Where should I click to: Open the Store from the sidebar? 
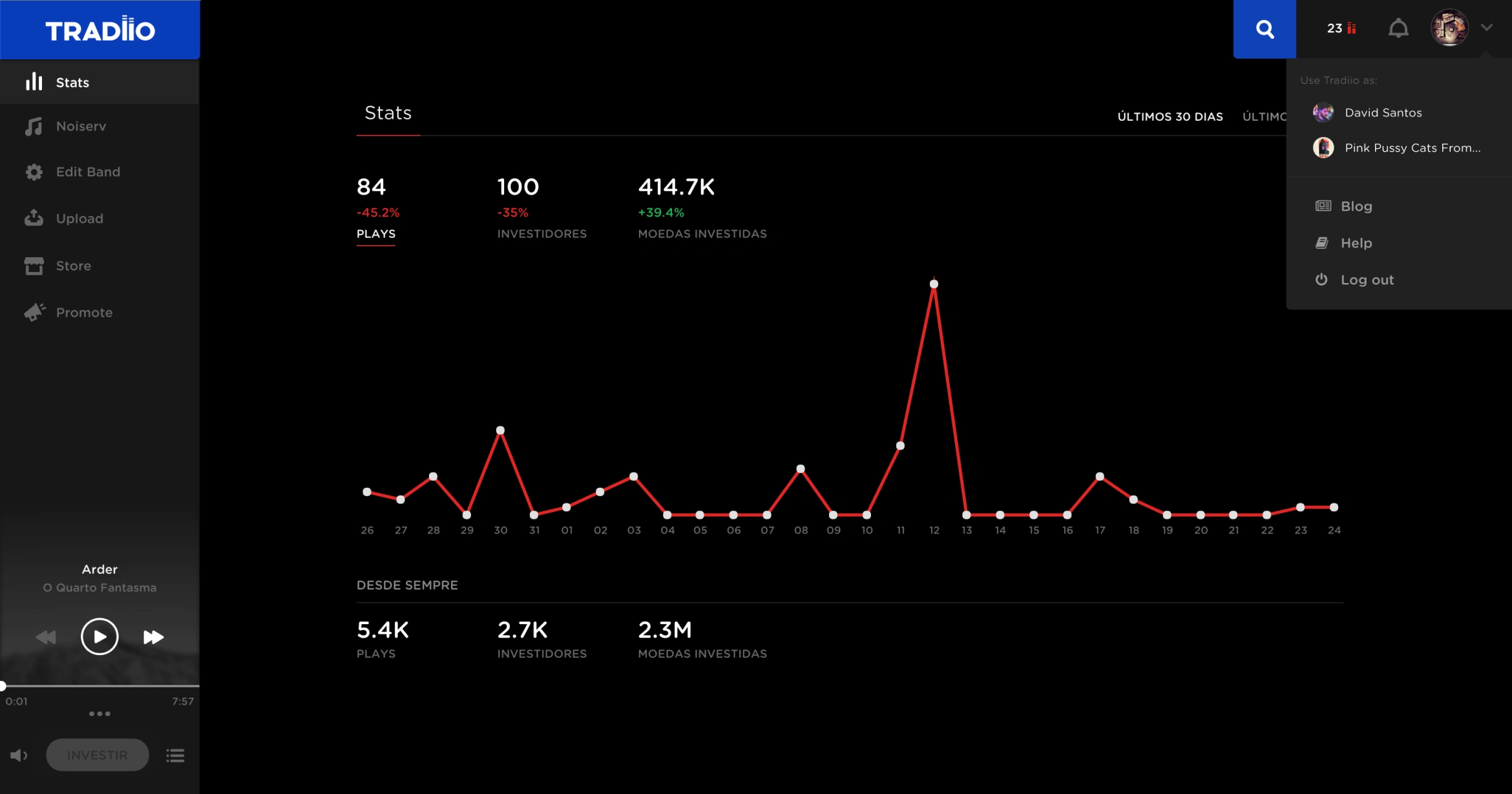click(72, 266)
